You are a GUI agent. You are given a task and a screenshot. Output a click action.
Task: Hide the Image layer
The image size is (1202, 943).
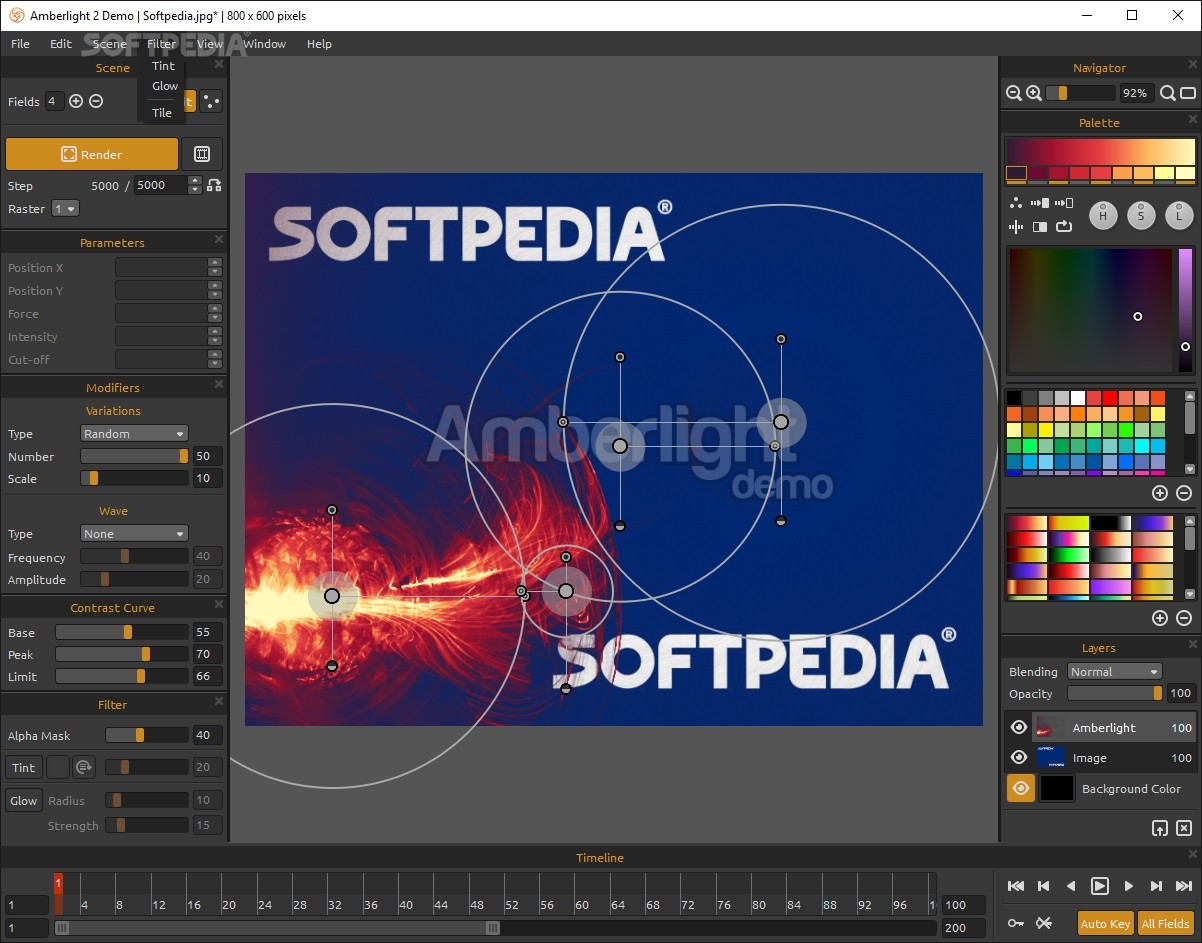point(1019,758)
